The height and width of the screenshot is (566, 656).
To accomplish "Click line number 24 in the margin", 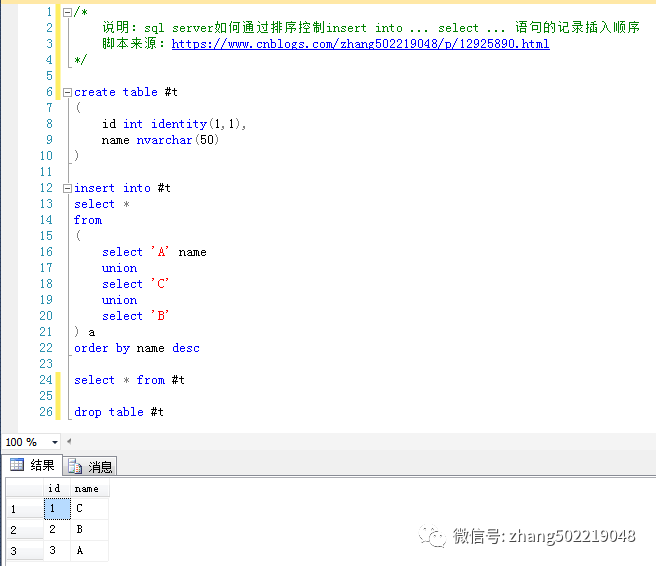I will point(46,380).
